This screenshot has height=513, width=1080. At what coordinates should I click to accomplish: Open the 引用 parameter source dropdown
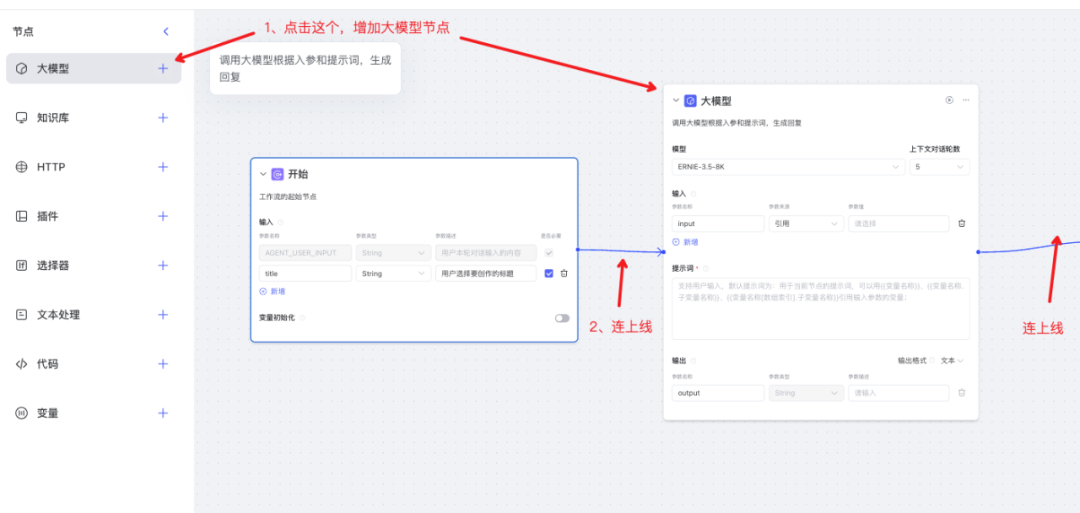[x=806, y=223]
